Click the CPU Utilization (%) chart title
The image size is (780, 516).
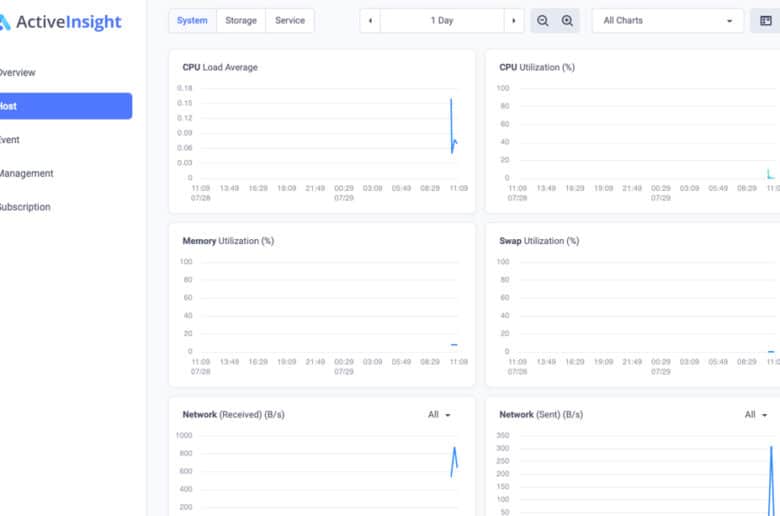coord(537,67)
